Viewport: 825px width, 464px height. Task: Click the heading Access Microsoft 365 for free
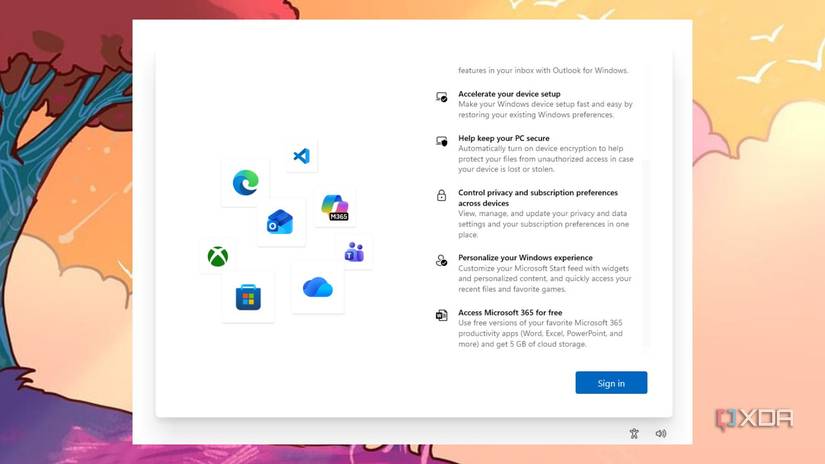click(510, 312)
